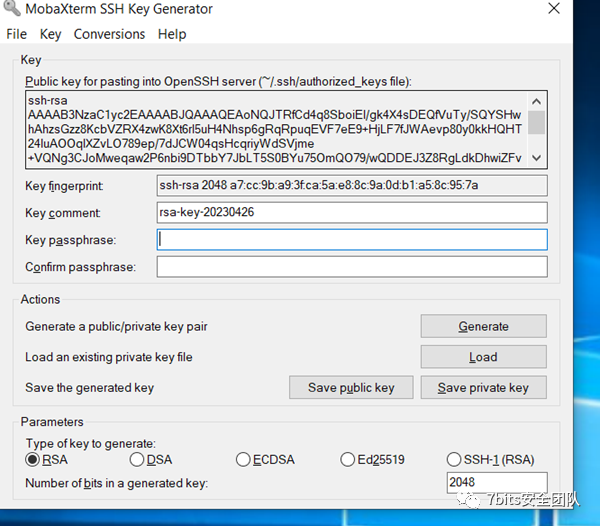The width and height of the screenshot is (600, 526).
Task: Open the Key menu
Action: pyautogui.click(x=50, y=34)
